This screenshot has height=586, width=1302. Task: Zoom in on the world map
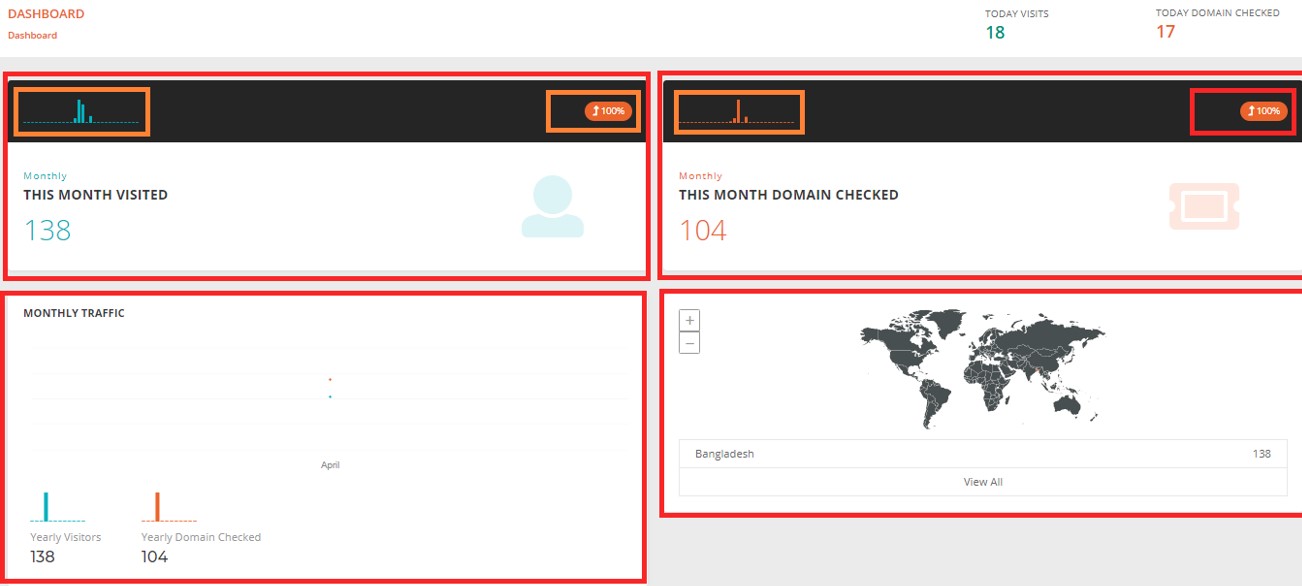689,320
